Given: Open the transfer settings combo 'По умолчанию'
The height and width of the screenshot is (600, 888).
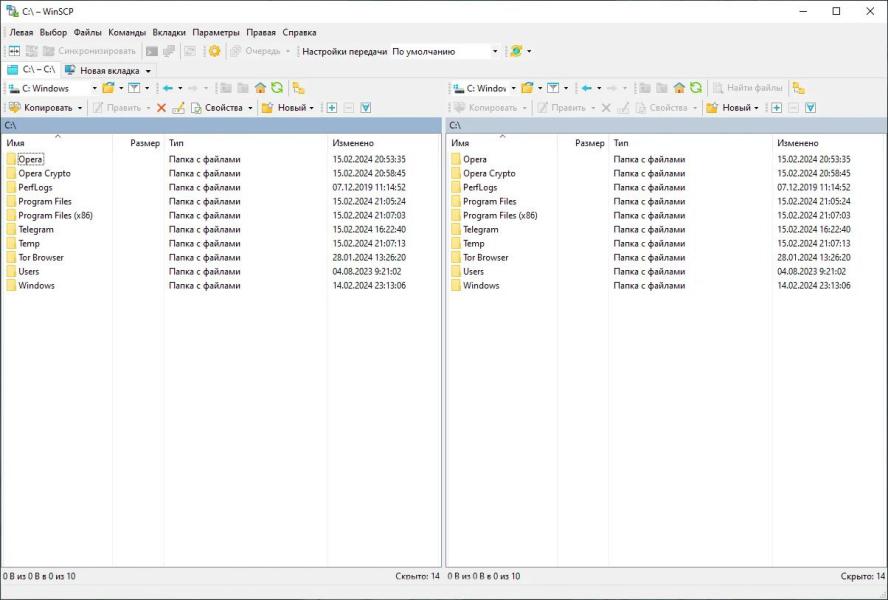Looking at the screenshot, I should (x=445, y=52).
